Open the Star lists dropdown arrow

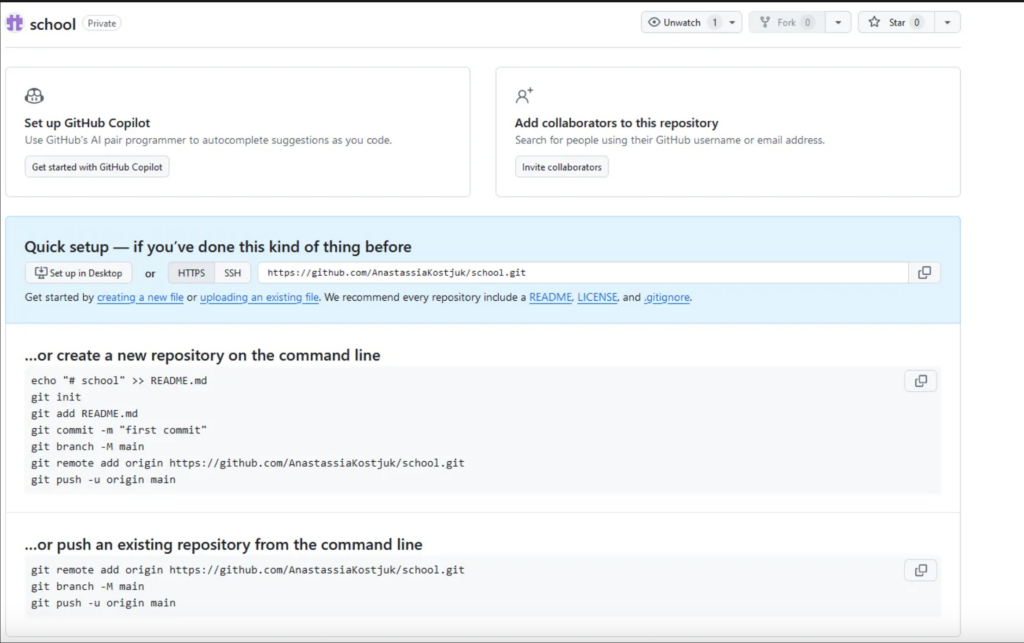(948, 22)
